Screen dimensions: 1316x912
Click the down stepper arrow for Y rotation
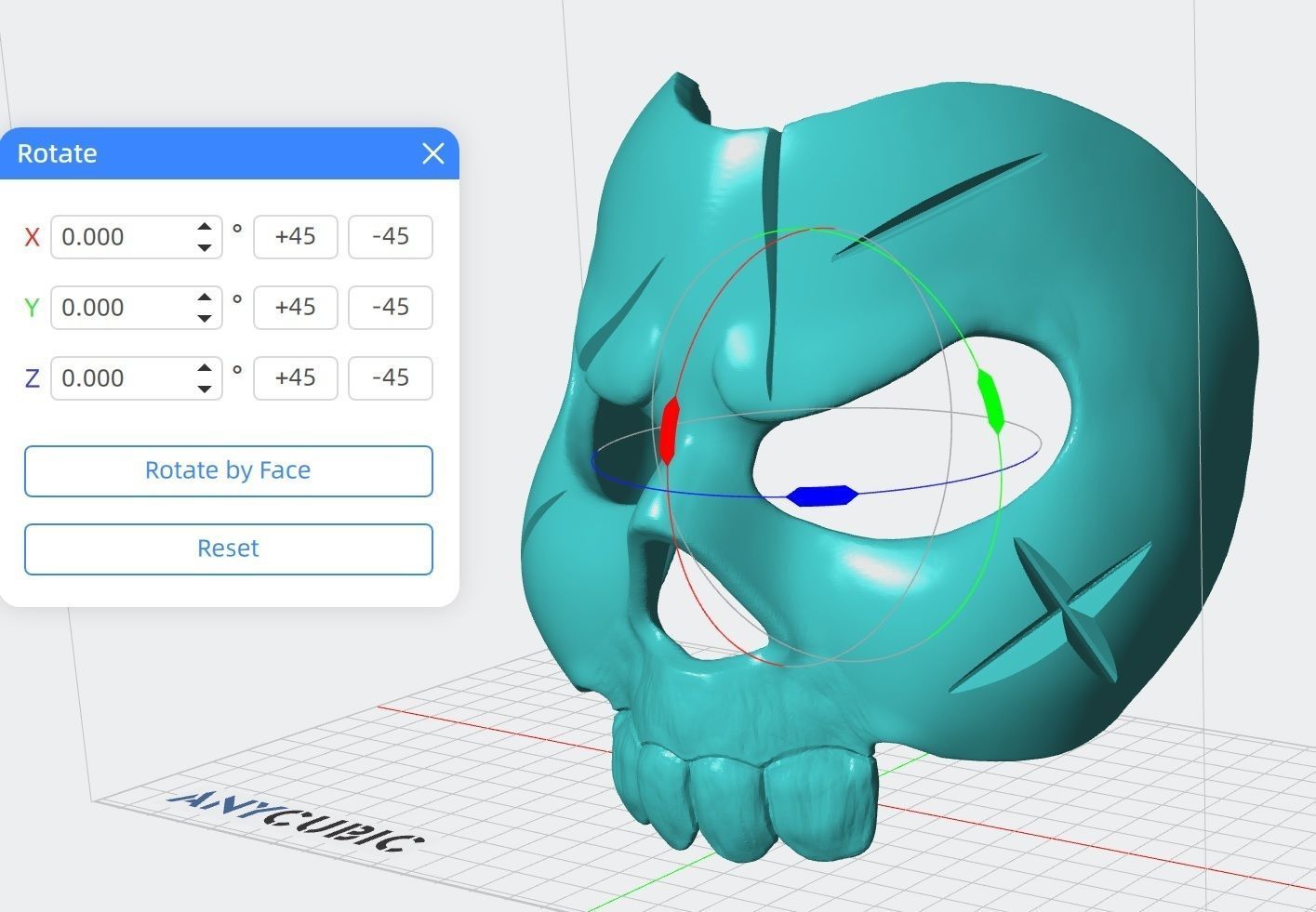pos(206,317)
